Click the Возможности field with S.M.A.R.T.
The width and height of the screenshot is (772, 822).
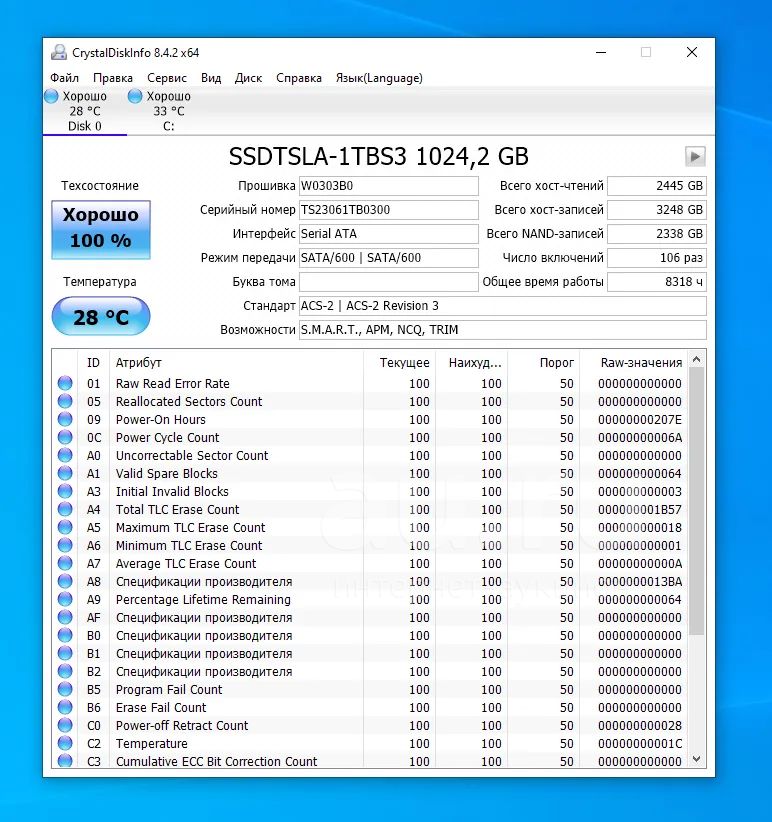[x=503, y=330]
